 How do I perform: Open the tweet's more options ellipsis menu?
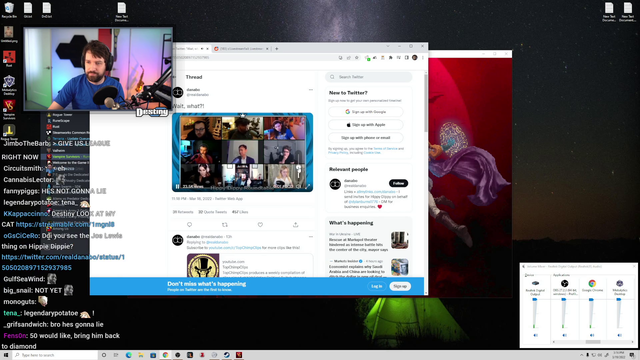(x=311, y=90)
